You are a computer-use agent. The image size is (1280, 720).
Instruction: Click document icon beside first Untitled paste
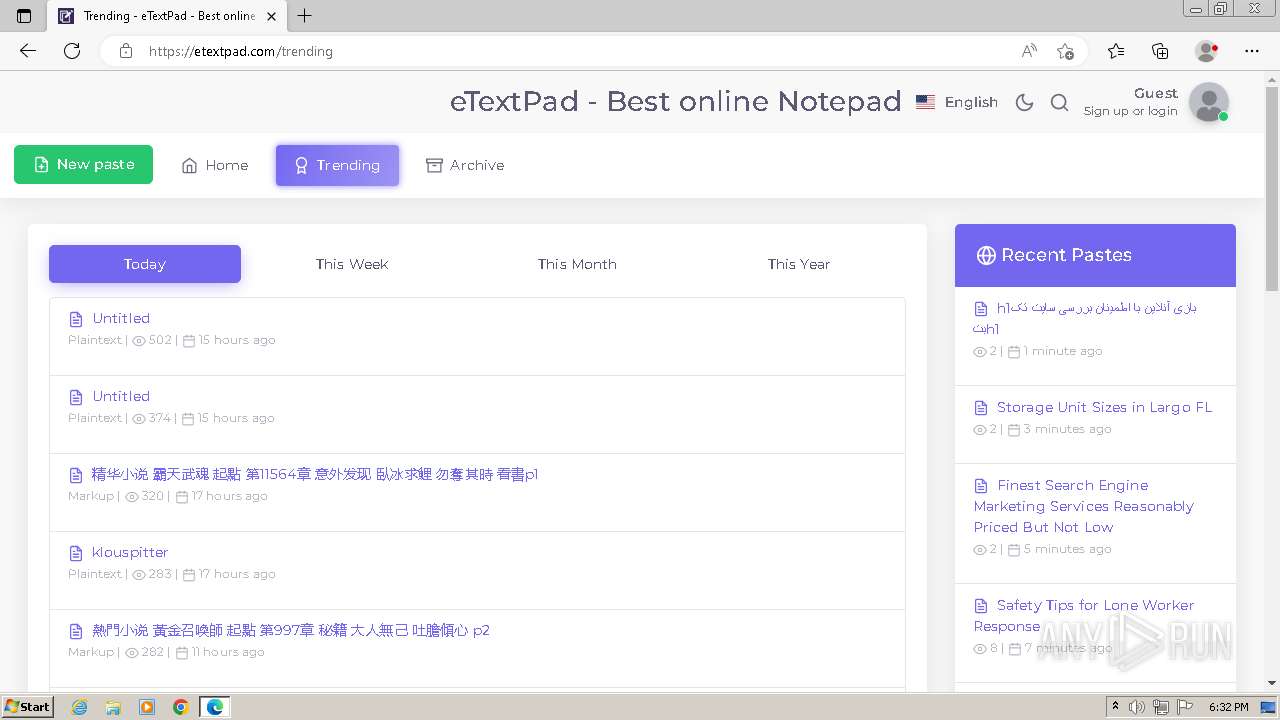[x=76, y=319]
